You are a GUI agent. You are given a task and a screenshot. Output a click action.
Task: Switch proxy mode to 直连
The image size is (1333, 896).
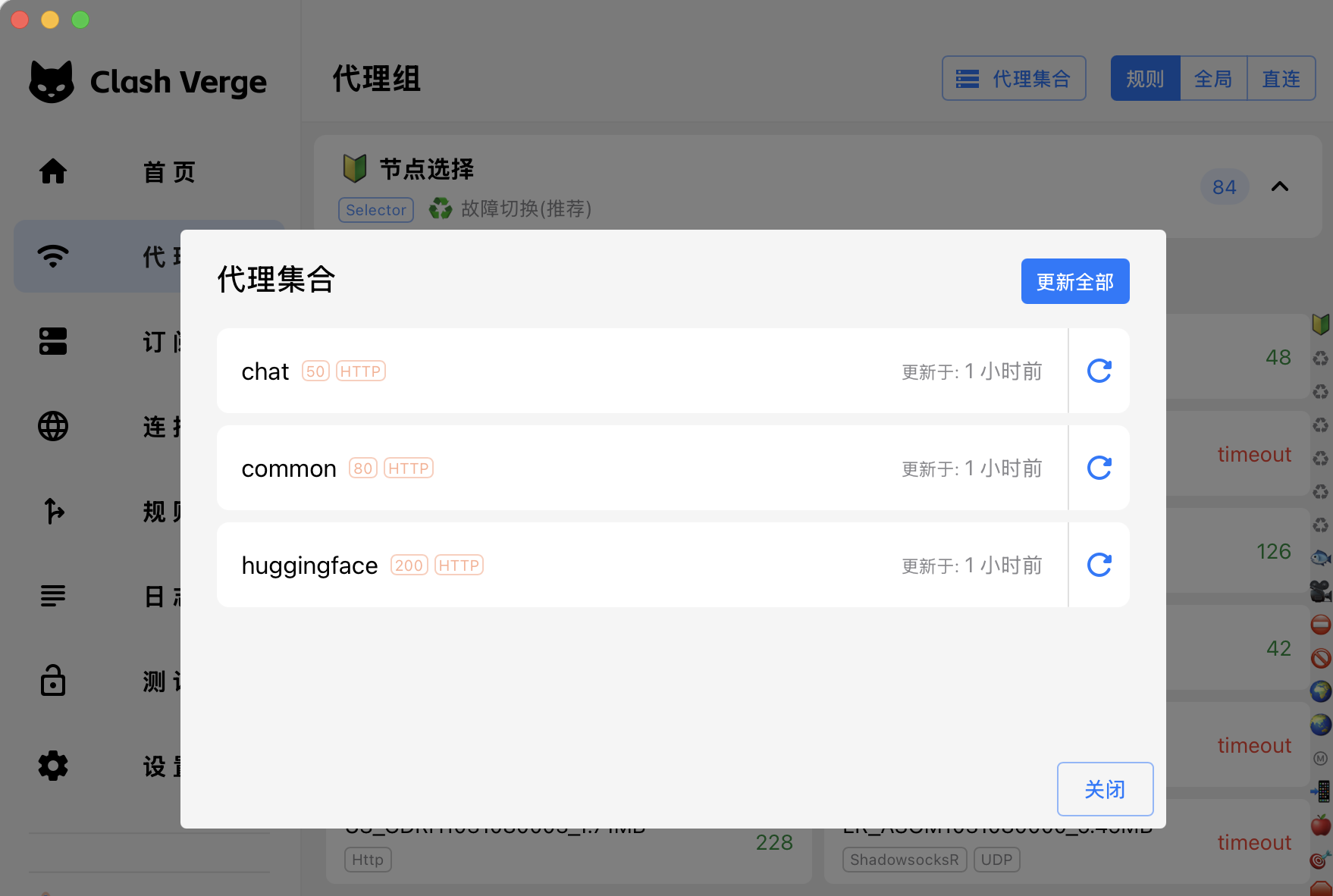pyautogui.click(x=1281, y=78)
